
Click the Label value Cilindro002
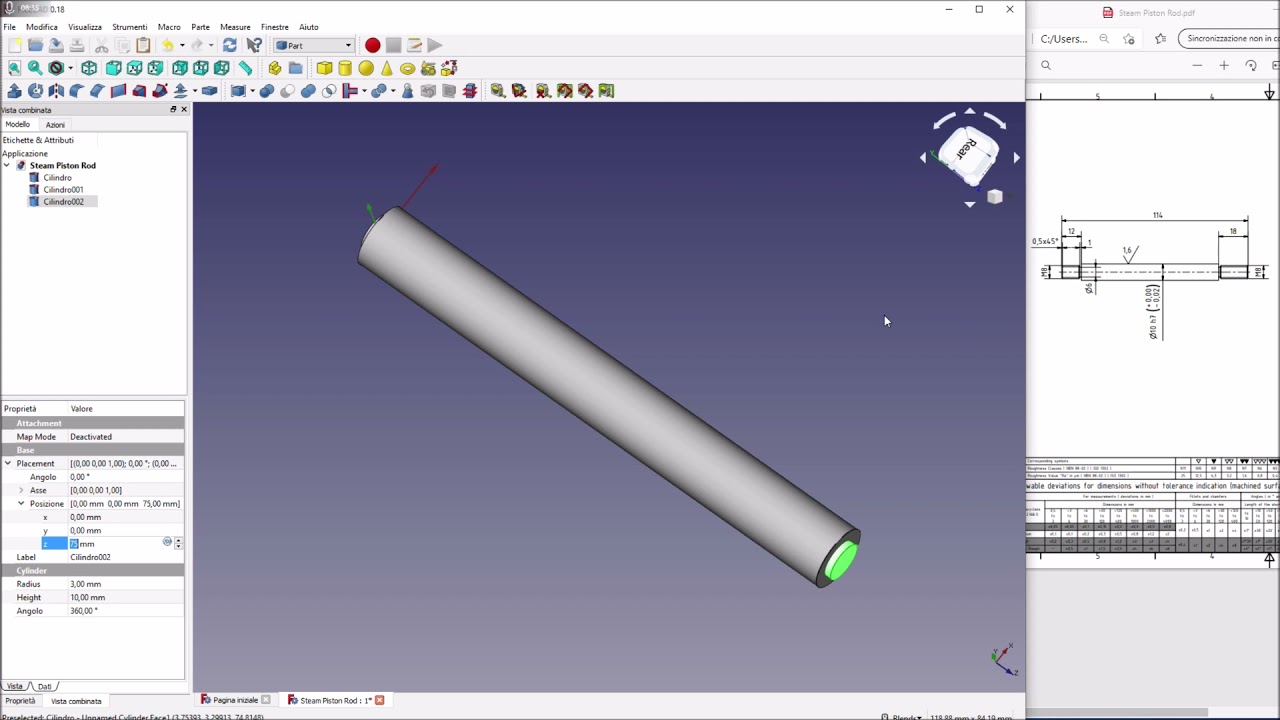(90, 557)
